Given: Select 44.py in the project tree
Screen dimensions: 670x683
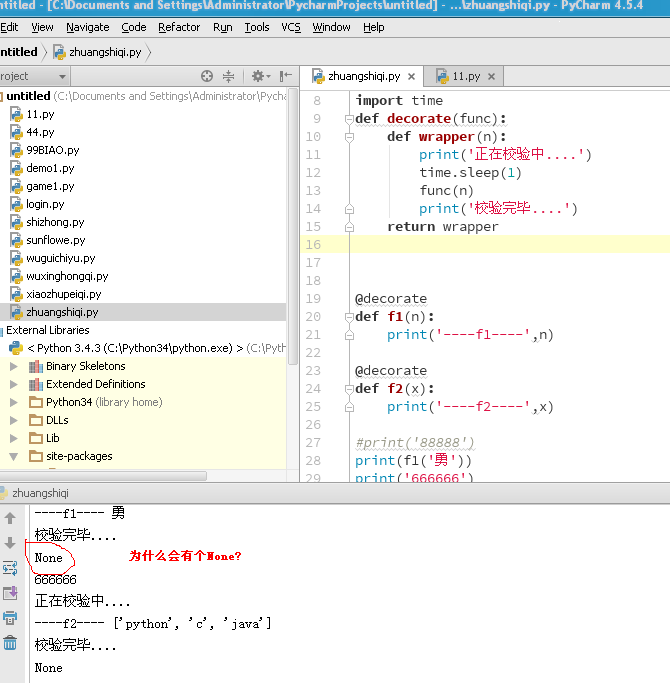Looking at the screenshot, I should coord(40,132).
